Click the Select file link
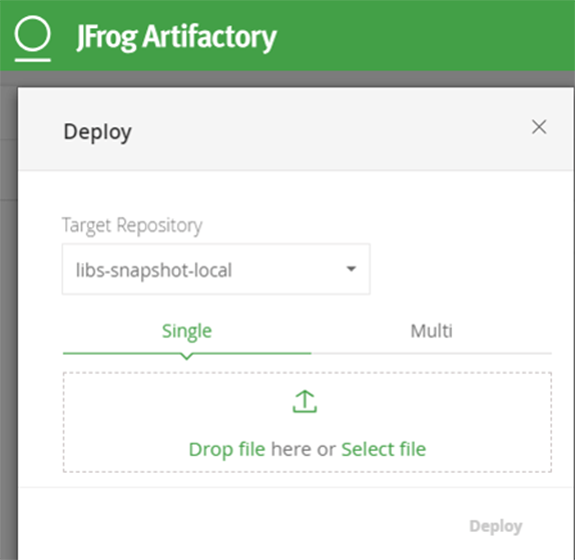Screen dimensions: 575x560 (384, 449)
